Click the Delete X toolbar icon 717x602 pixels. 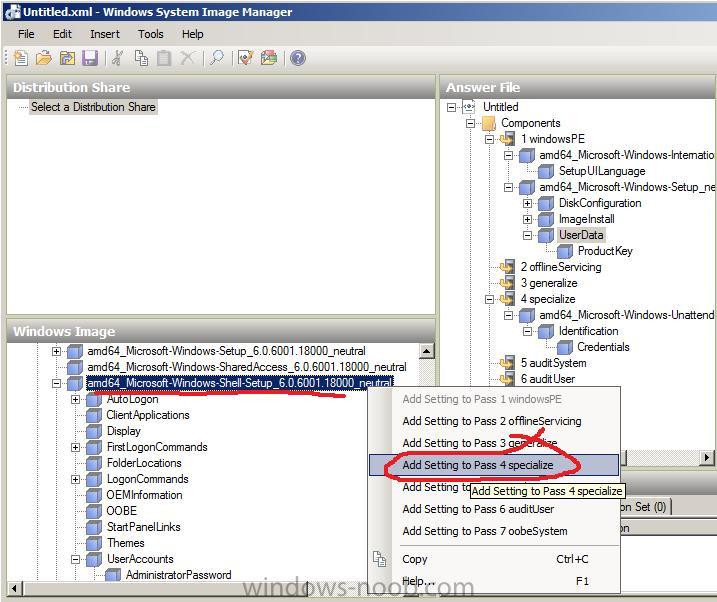[x=187, y=58]
